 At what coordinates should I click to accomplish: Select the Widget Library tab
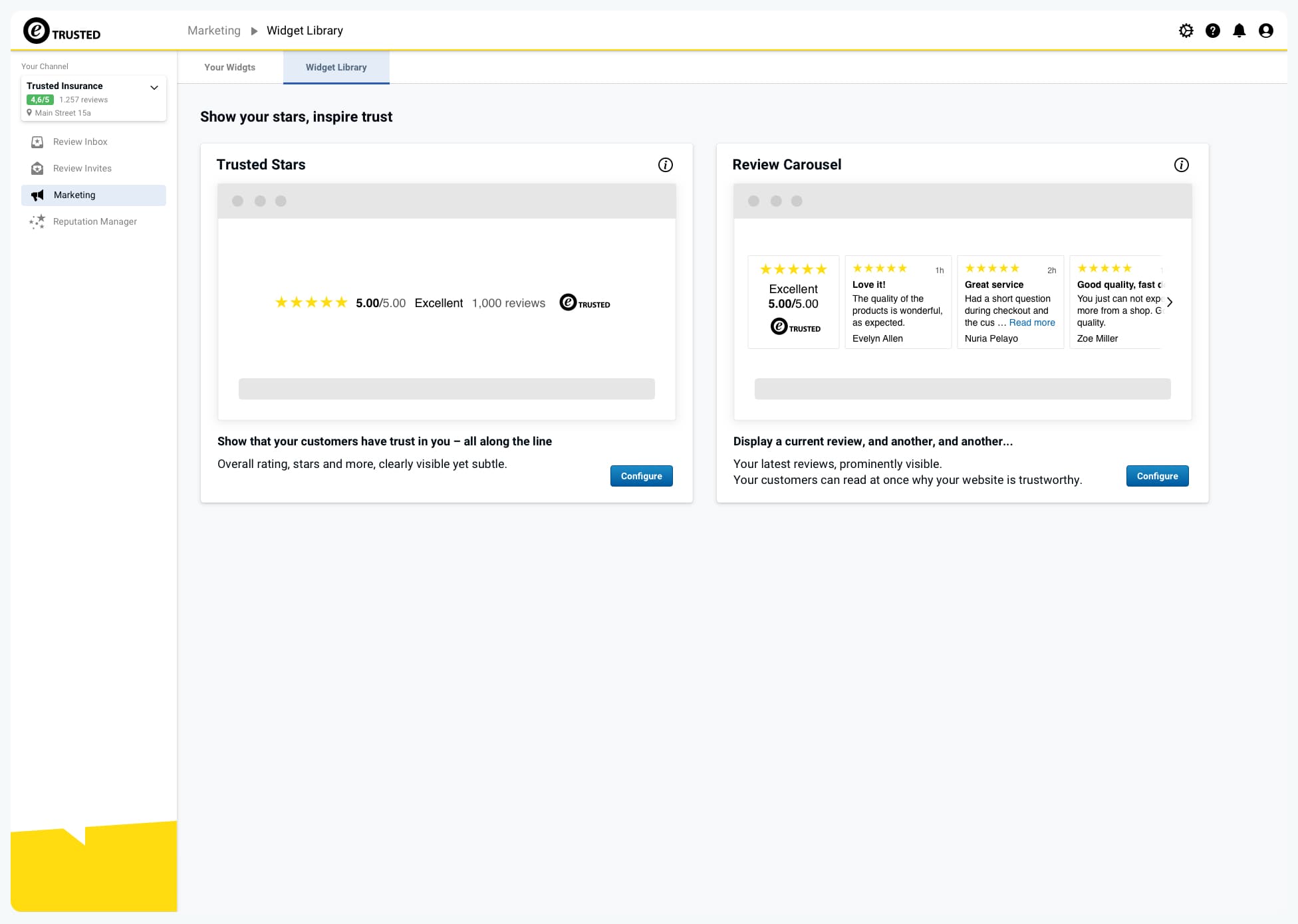(336, 67)
